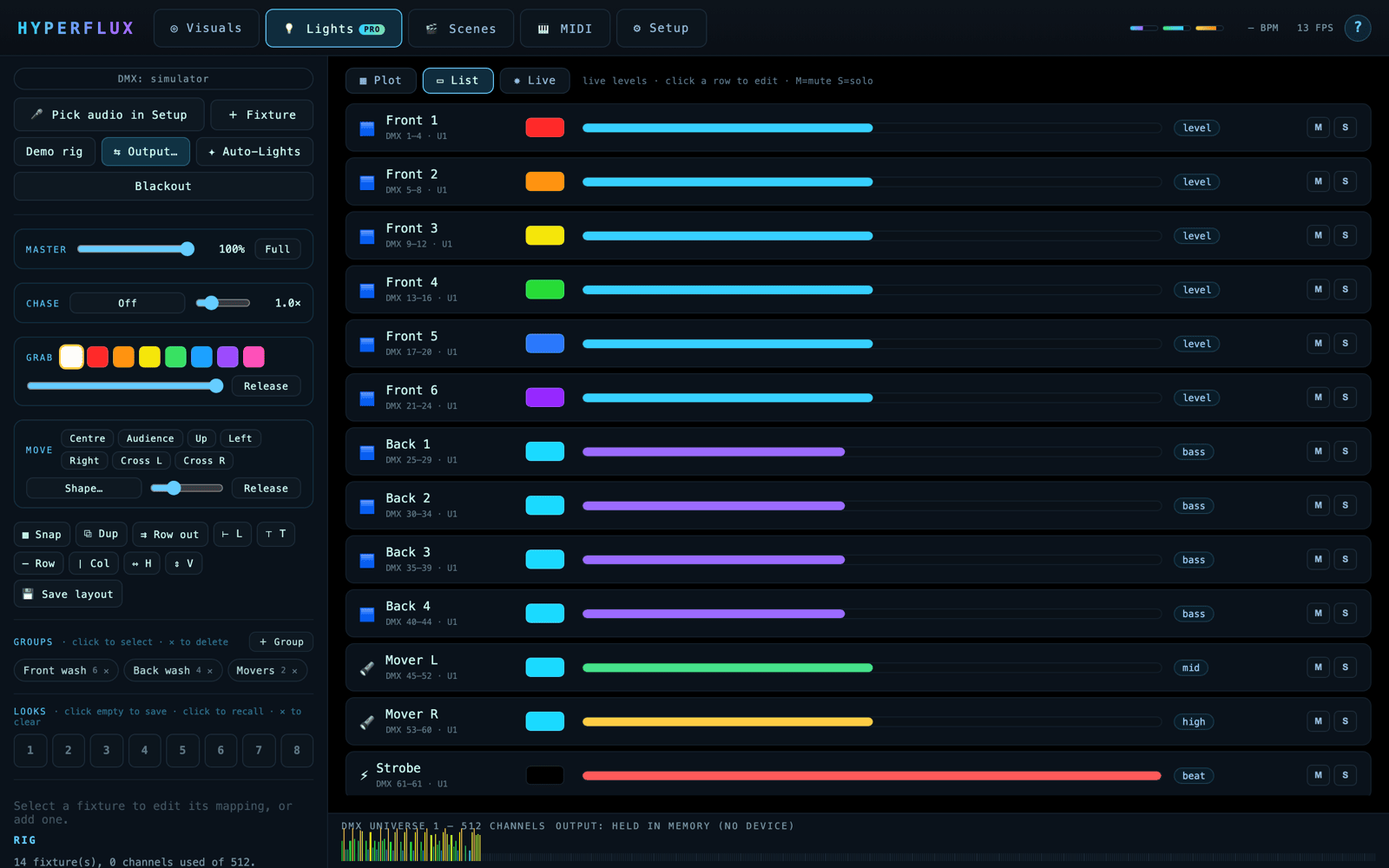Click Strobe beat mapping pill
This screenshot has height=868, width=1389.
click(1194, 775)
